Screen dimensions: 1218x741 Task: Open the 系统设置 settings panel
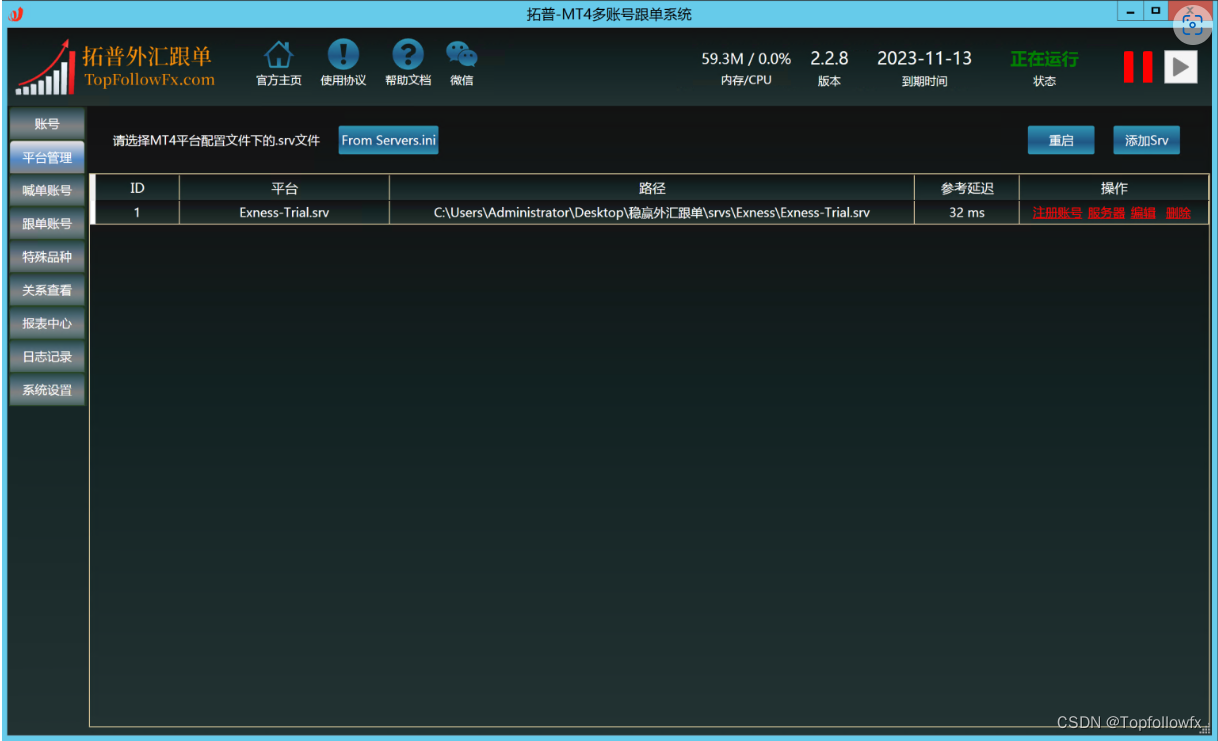click(x=46, y=390)
